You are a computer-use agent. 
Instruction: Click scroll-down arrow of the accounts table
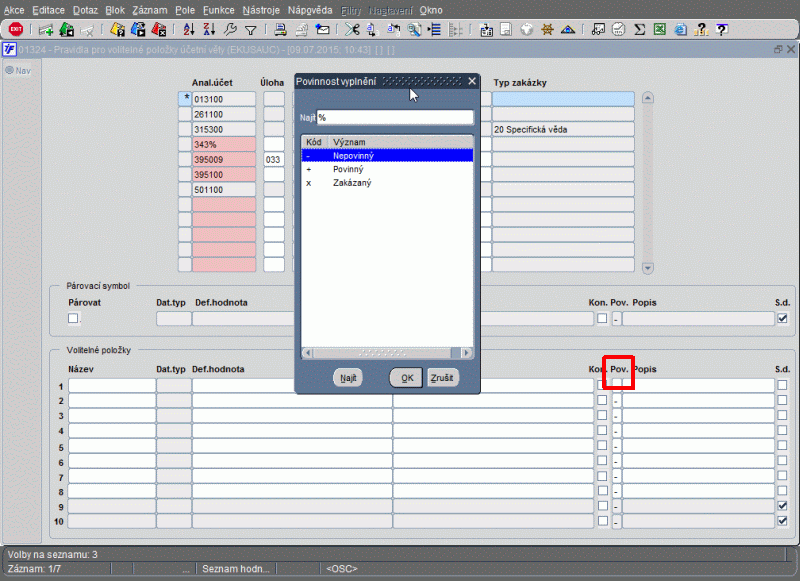pyautogui.click(x=647, y=268)
